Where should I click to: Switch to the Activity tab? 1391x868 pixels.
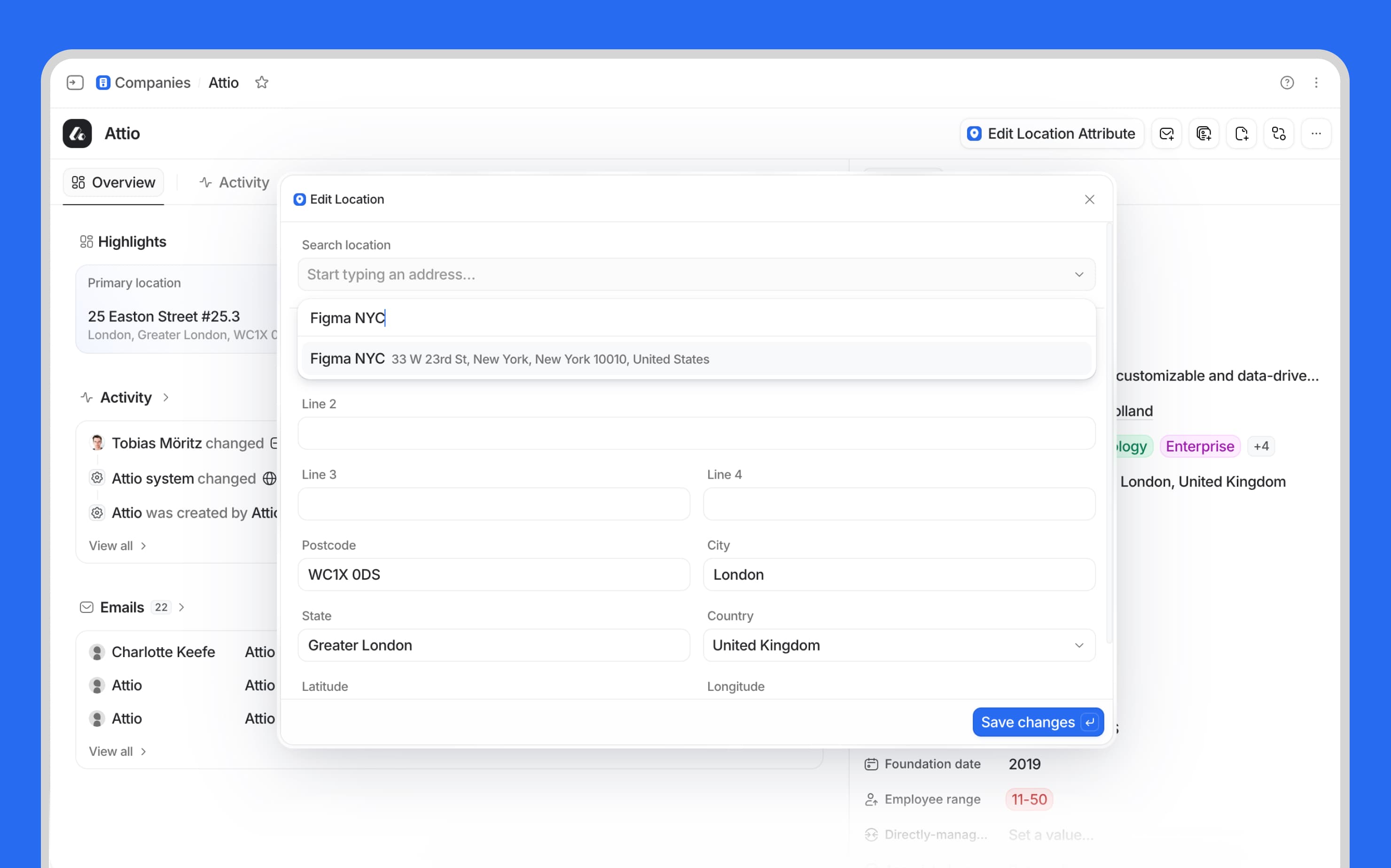234,183
